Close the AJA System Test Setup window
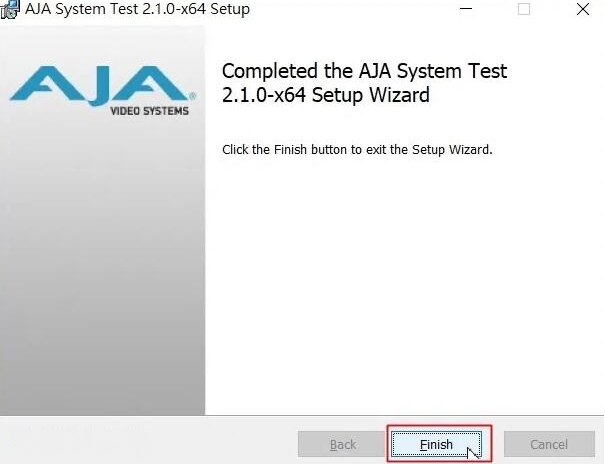 click(x=582, y=9)
